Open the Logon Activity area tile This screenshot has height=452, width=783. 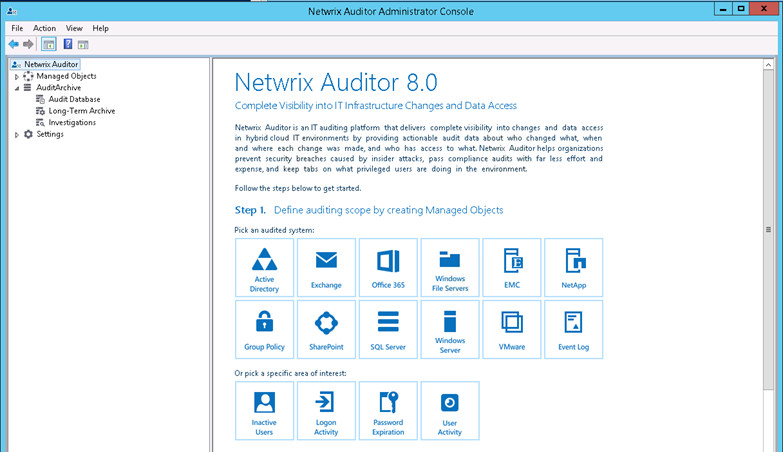pyautogui.click(x=326, y=411)
